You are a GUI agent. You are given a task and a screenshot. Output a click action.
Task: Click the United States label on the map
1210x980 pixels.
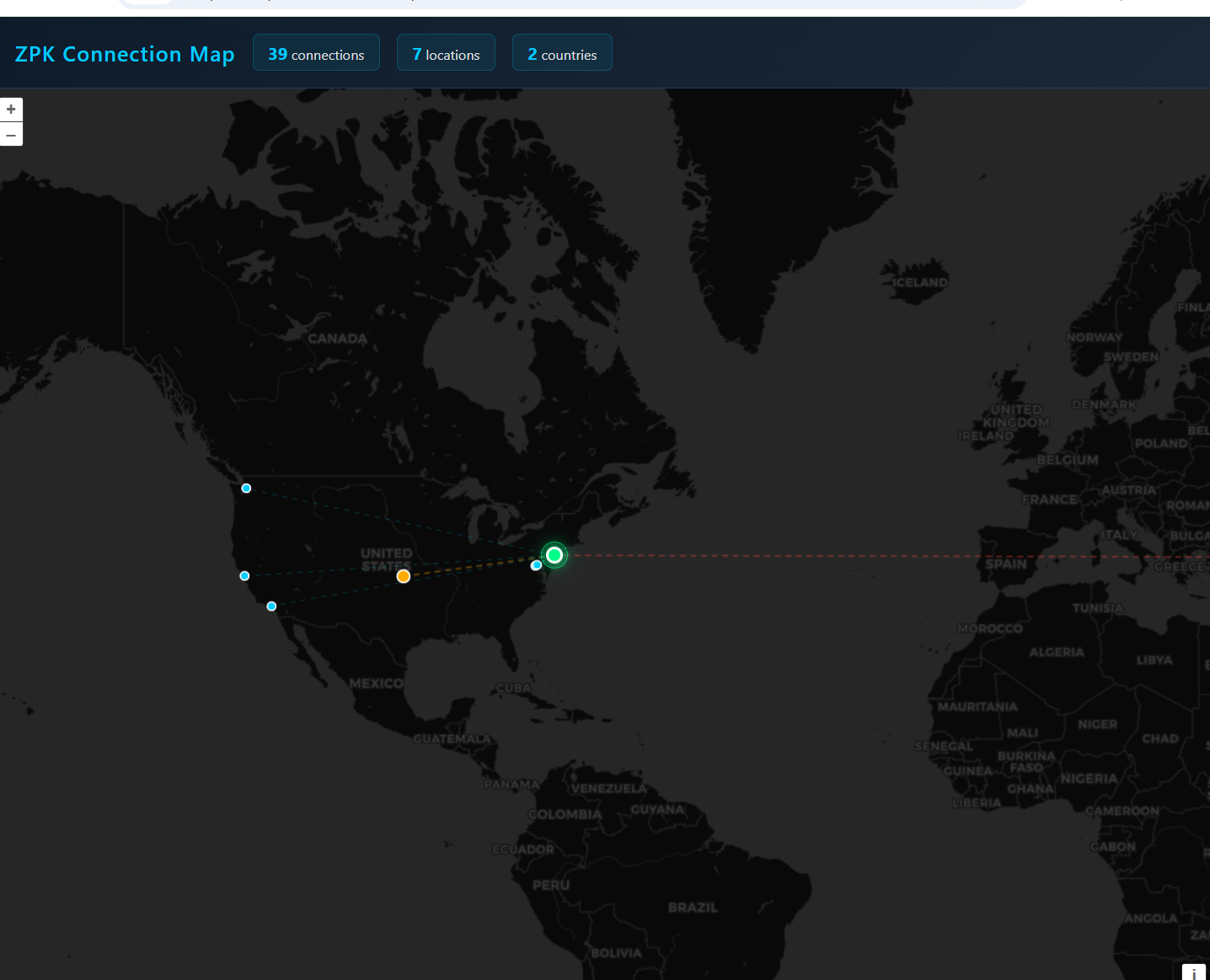pyautogui.click(x=385, y=560)
